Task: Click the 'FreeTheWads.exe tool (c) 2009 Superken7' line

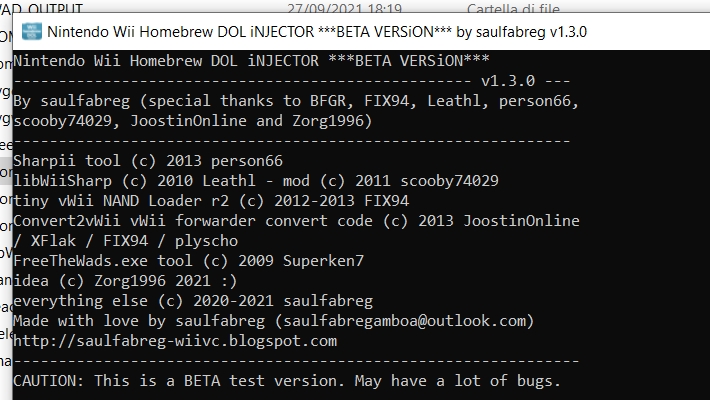Action: point(188,261)
